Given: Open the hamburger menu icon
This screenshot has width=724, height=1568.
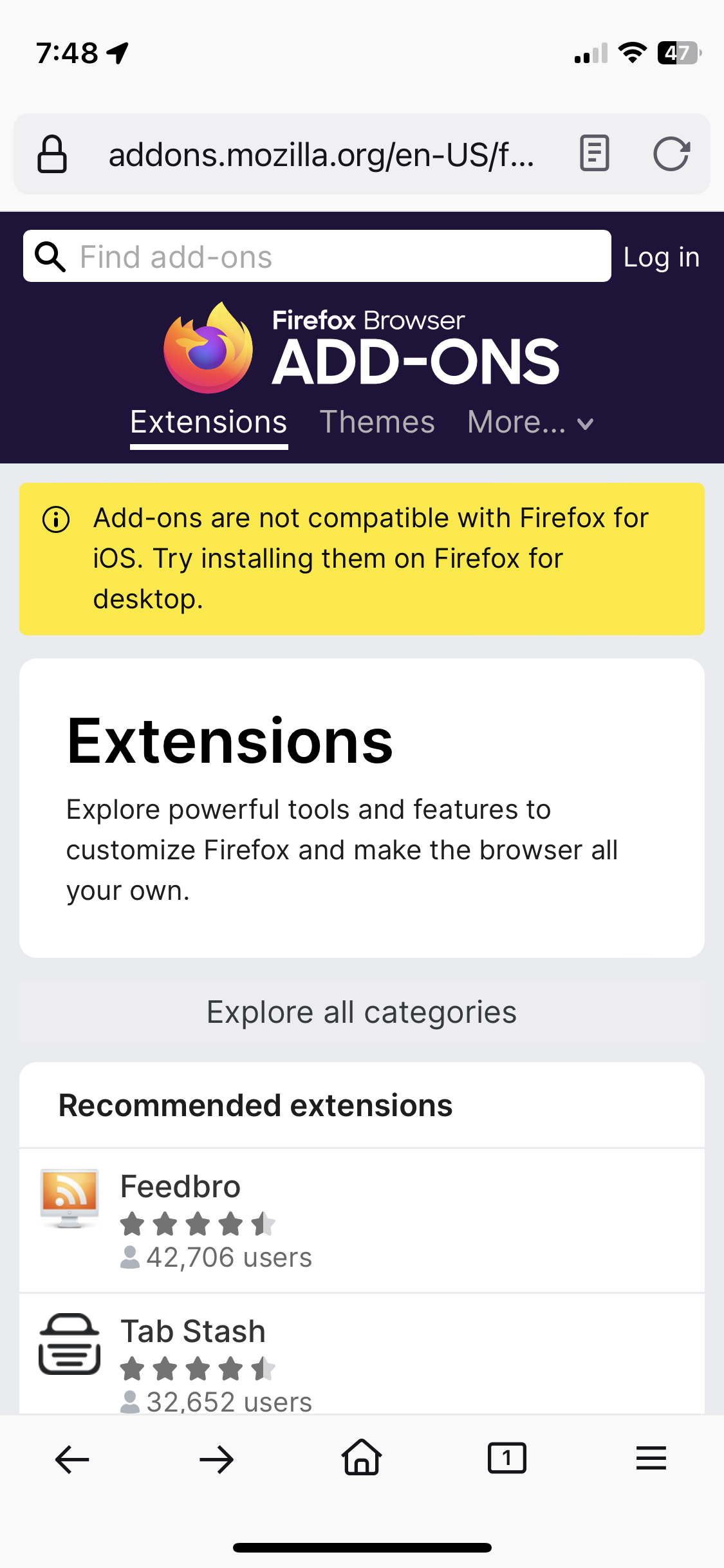Looking at the screenshot, I should (651, 1458).
